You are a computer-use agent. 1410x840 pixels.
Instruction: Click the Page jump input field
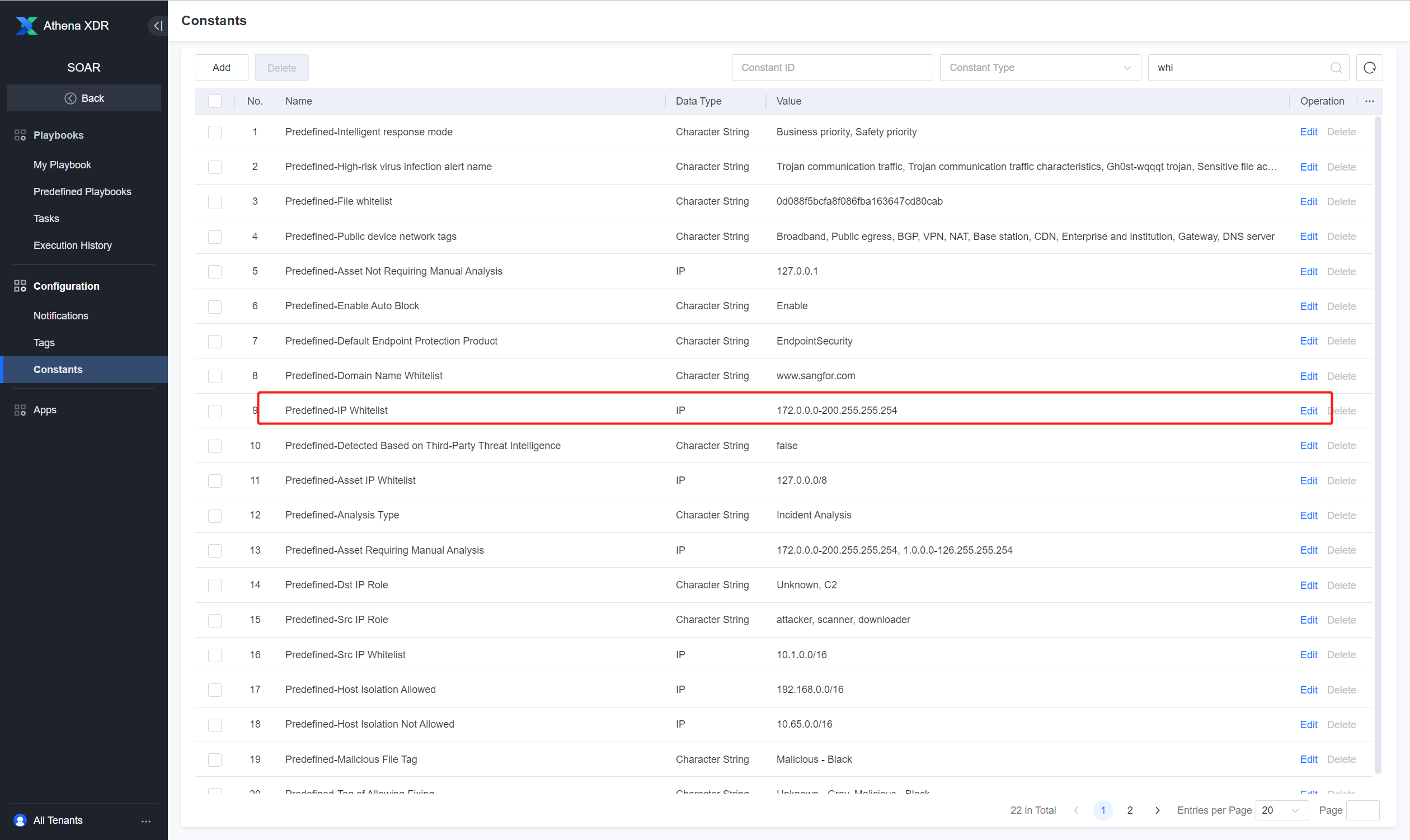click(x=1362, y=810)
